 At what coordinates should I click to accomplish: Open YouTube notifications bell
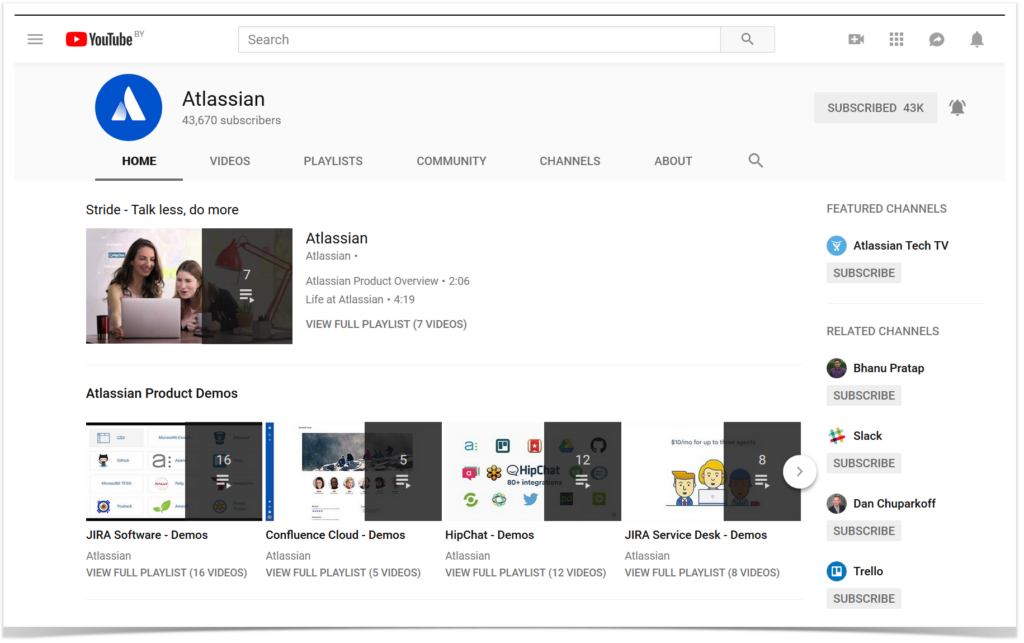click(x=977, y=39)
